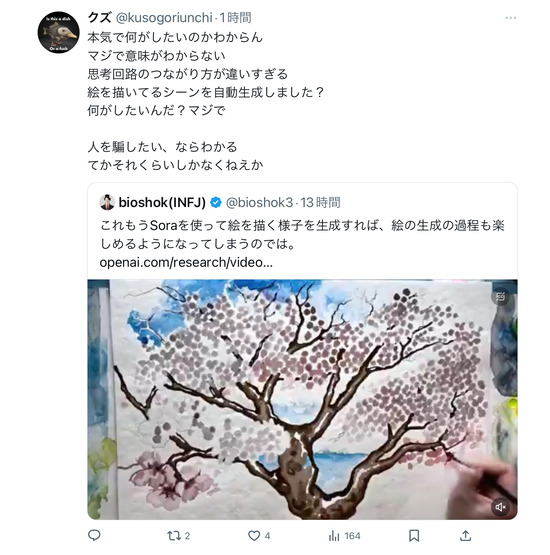Unmute the video with the speaker icon
The image size is (550, 555).
[500, 507]
